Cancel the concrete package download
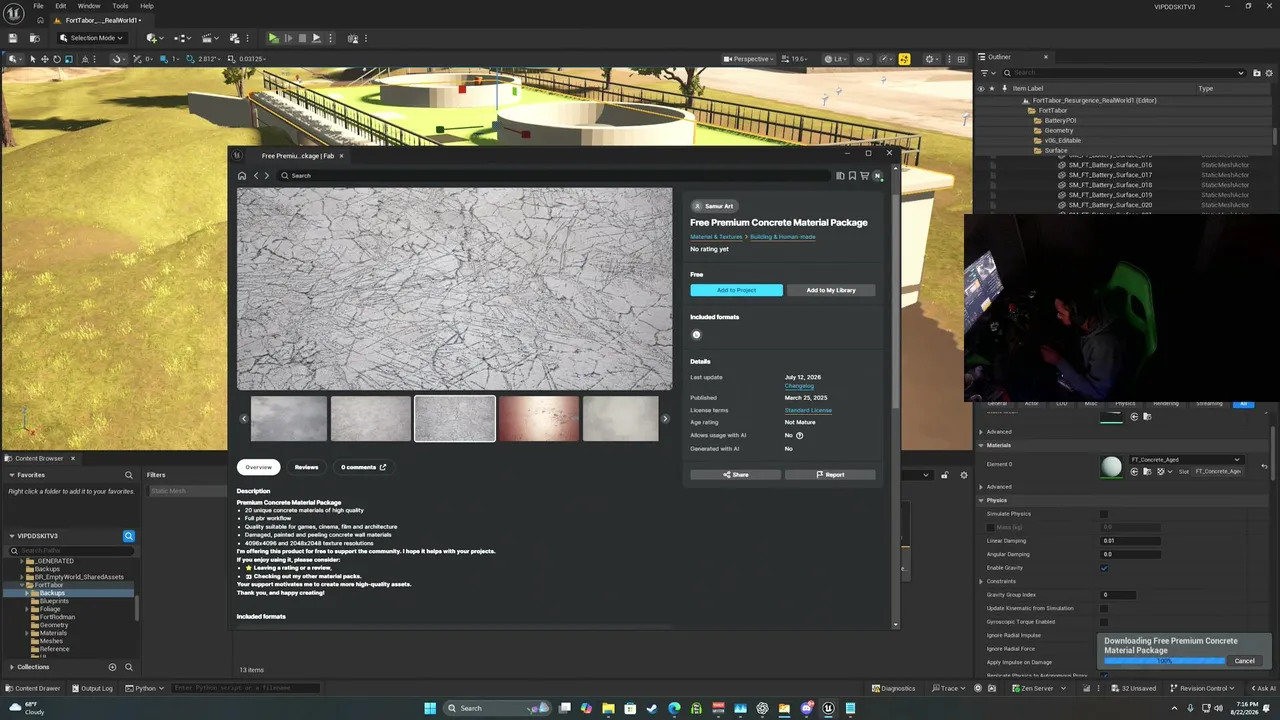This screenshot has width=1280, height=720. click(1244, 661)
